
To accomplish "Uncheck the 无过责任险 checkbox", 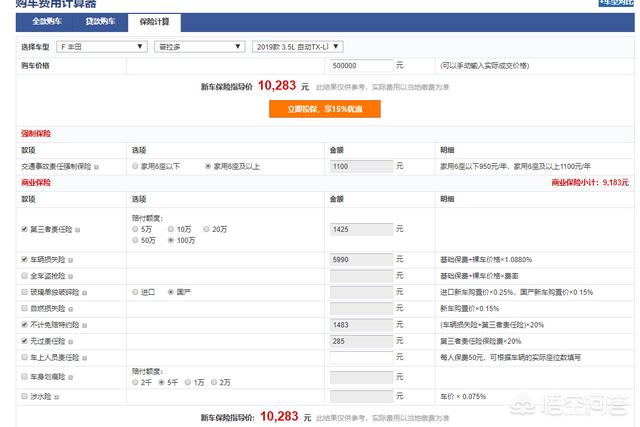I will tap(24, 341).
